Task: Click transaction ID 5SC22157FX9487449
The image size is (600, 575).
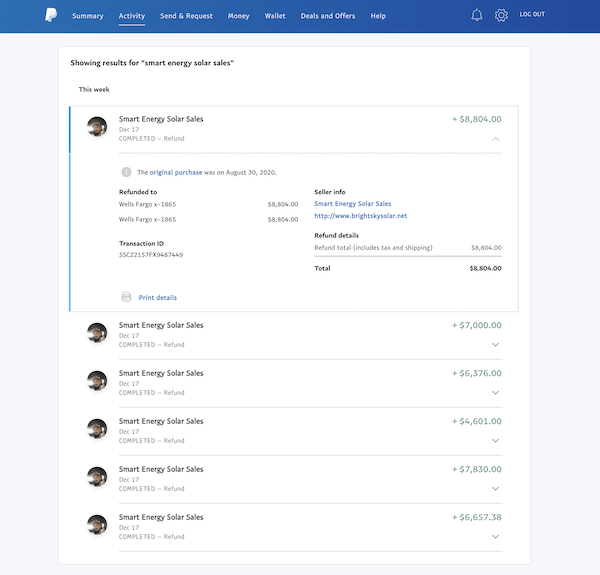Action: [151, 255]
